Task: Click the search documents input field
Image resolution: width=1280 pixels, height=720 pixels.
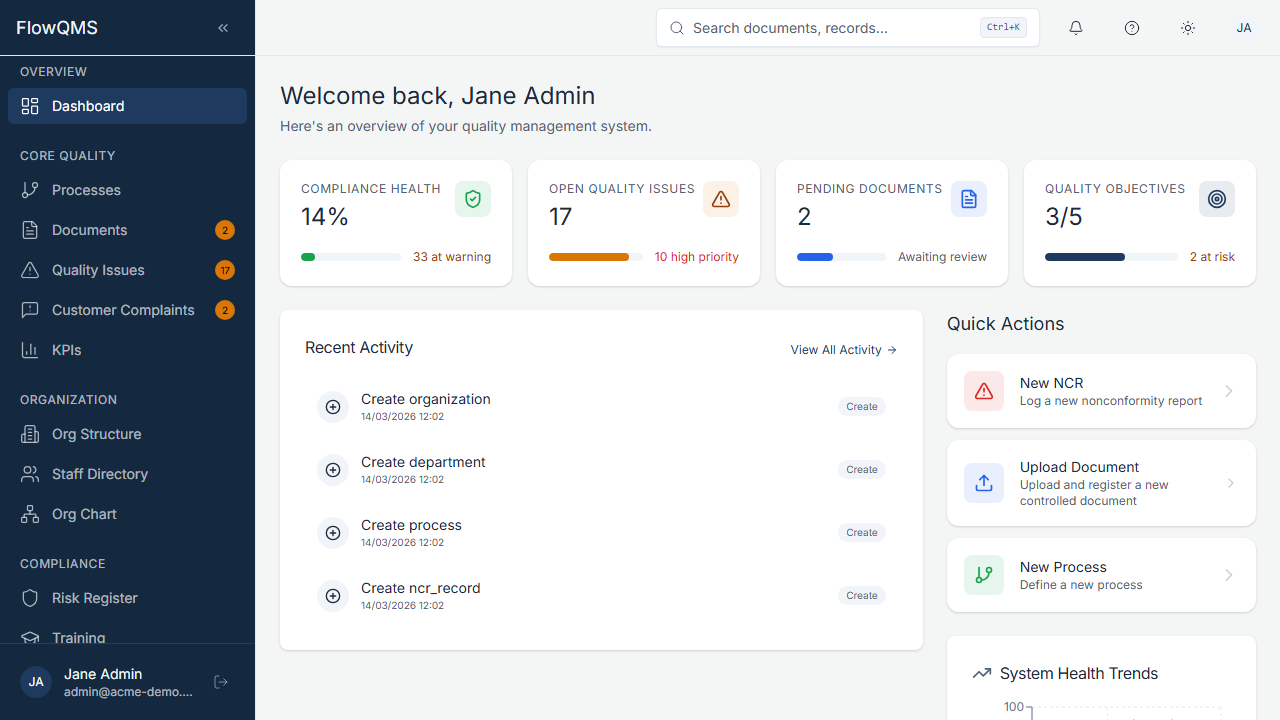Action: coord(847,28)
